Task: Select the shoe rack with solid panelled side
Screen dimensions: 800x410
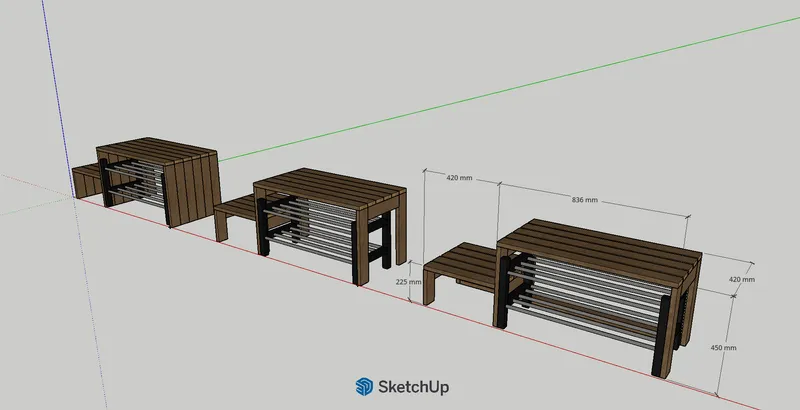Action: 158,180
